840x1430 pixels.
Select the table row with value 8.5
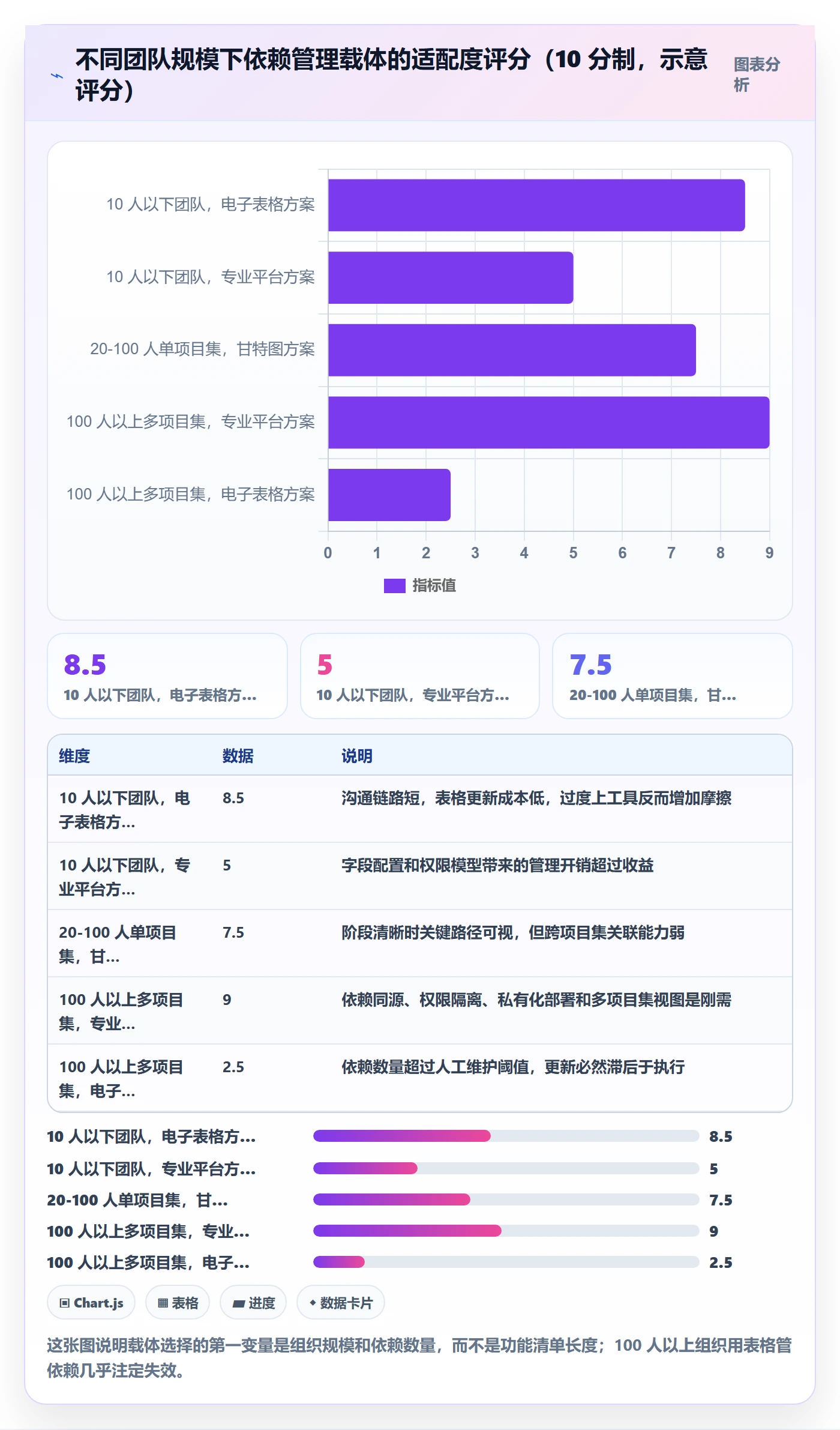click(x=420, y=809)
